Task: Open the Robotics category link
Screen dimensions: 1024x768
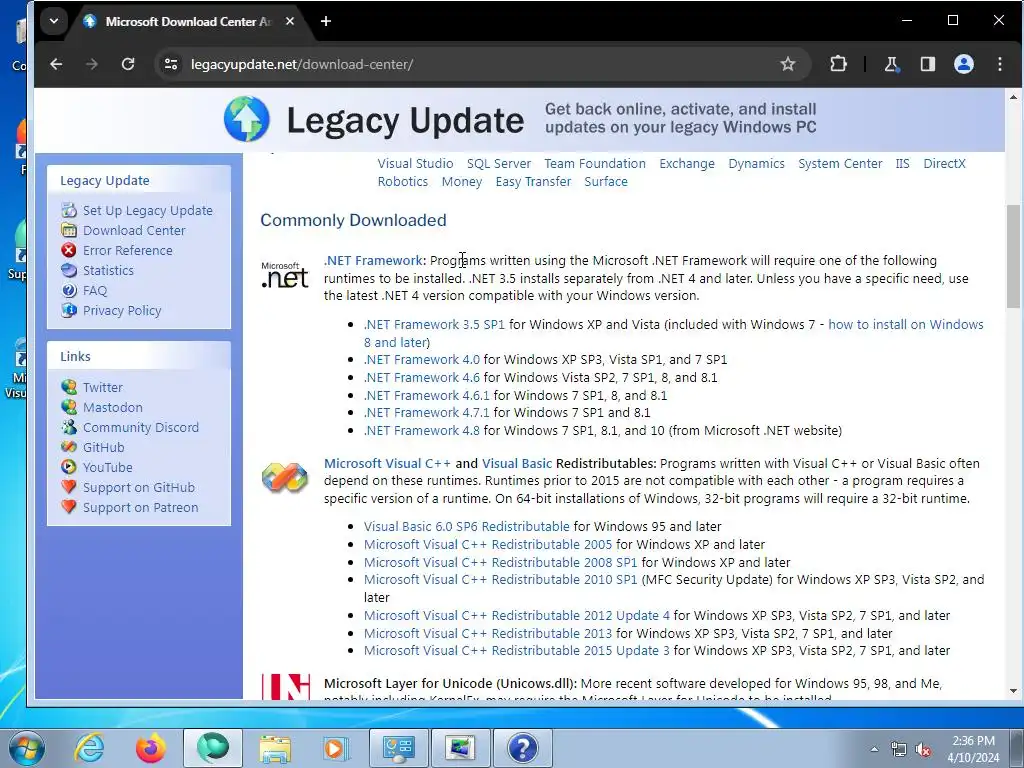Action: click(x=403, y=182)
